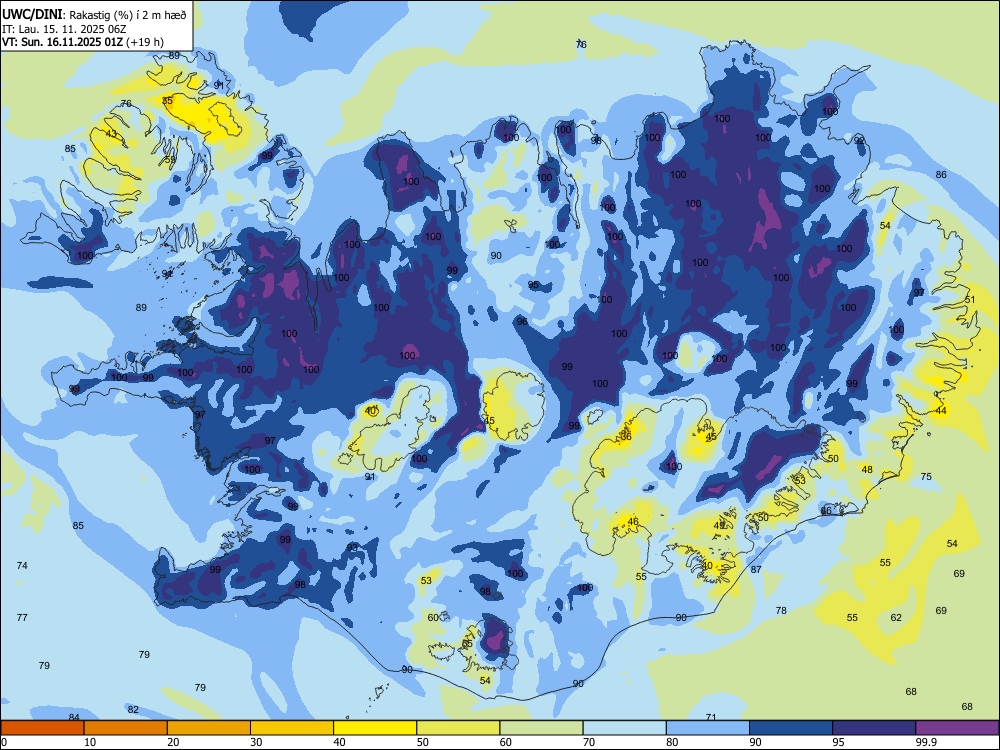Click the '84' value at bottom-left corner
1000x750 pixels.
(x=74, y=717)
